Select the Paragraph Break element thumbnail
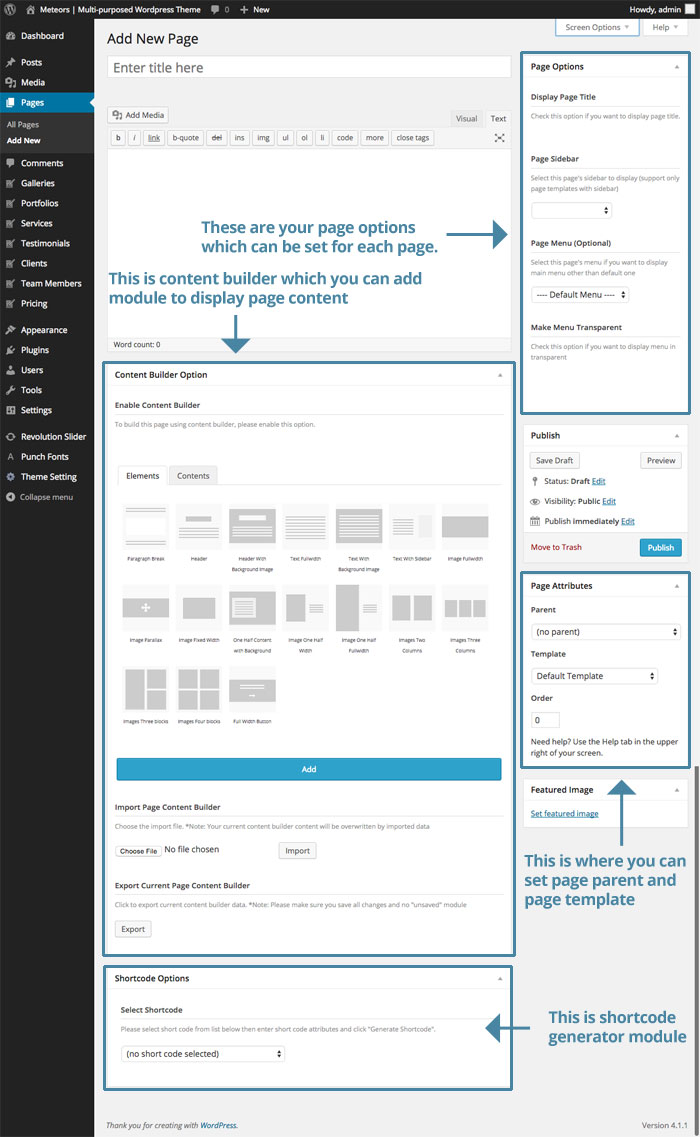The image size is (700, 1137). coord(145,526)
